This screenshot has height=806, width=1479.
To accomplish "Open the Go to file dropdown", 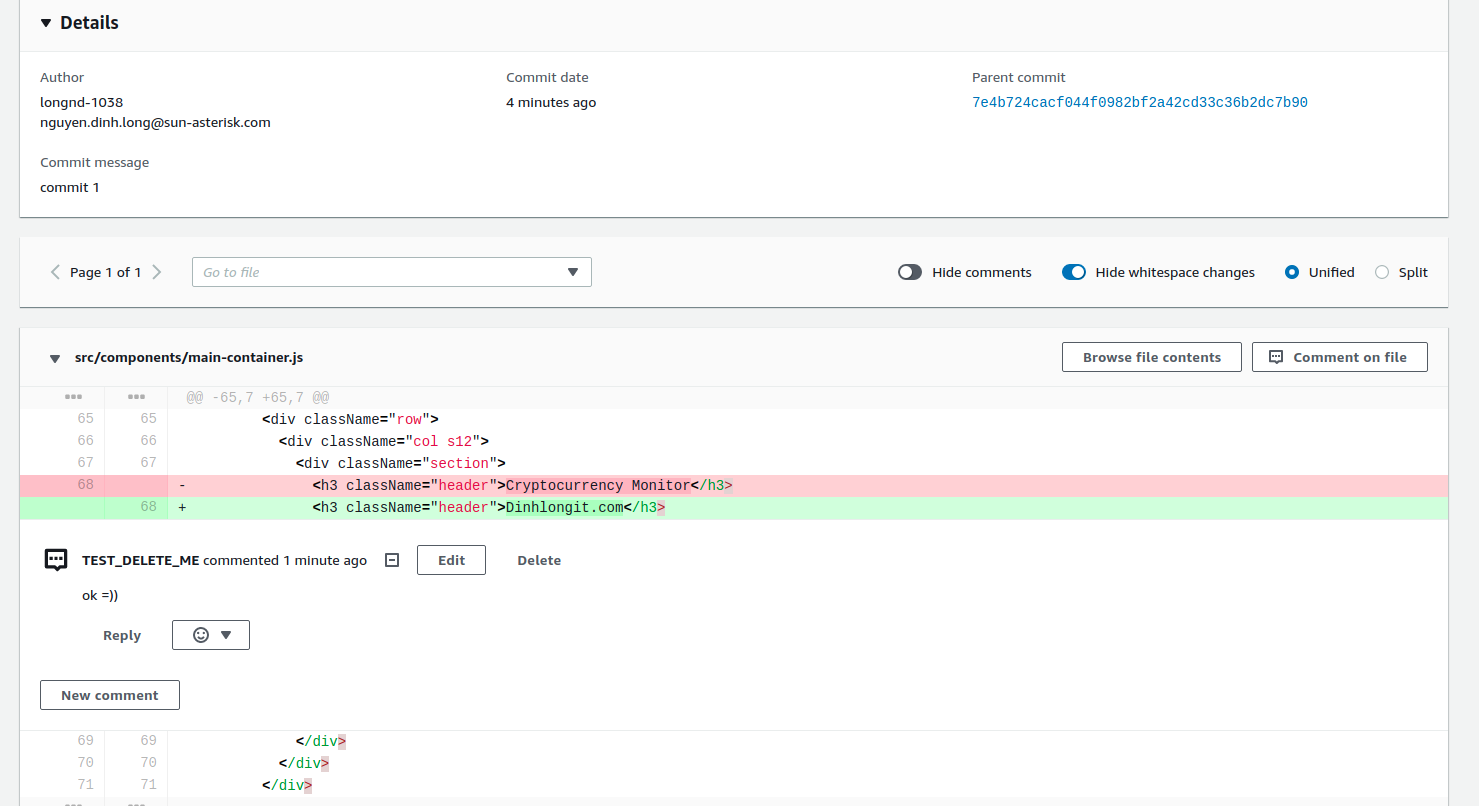I will point(391,272).
